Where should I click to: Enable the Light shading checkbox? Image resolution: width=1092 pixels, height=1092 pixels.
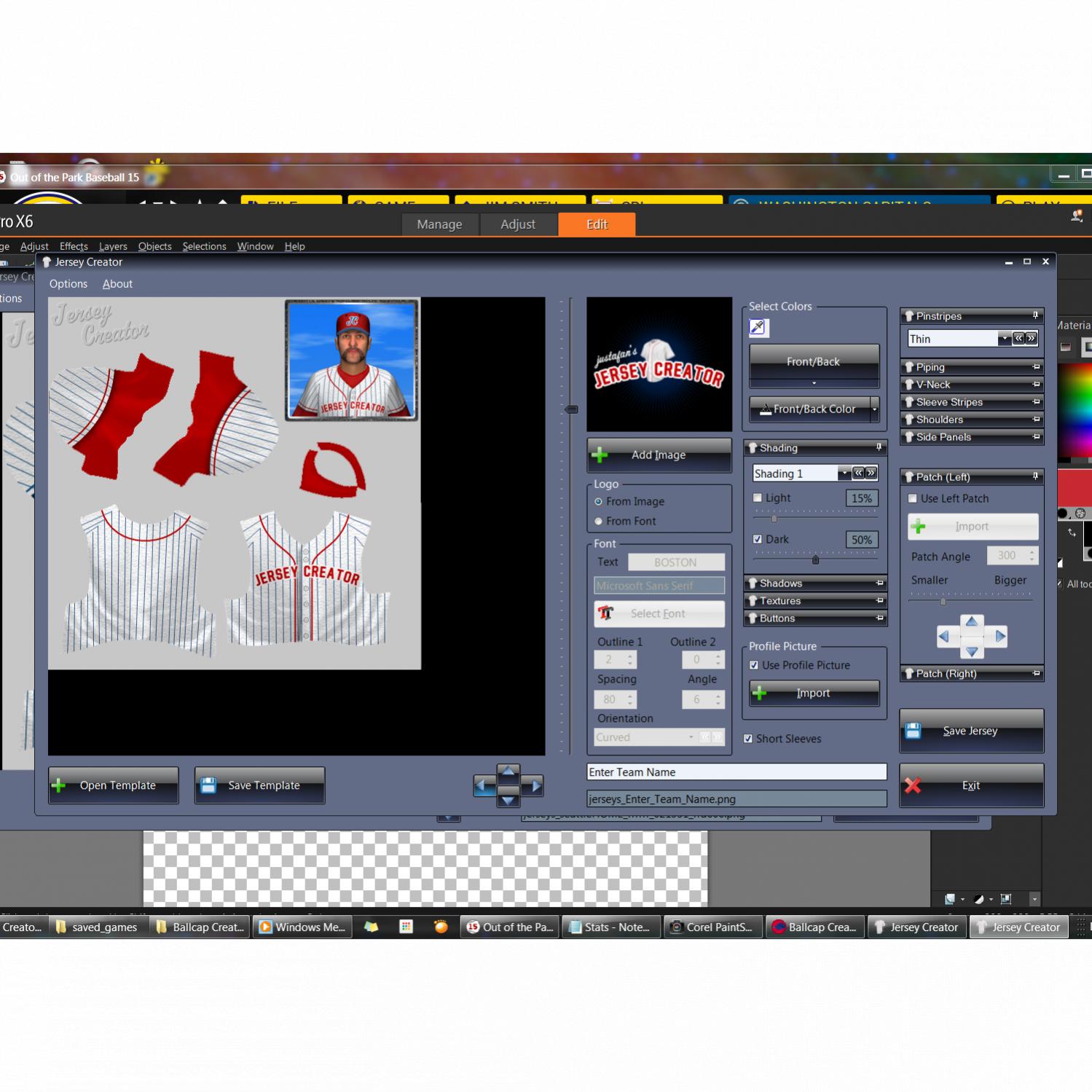758,498
